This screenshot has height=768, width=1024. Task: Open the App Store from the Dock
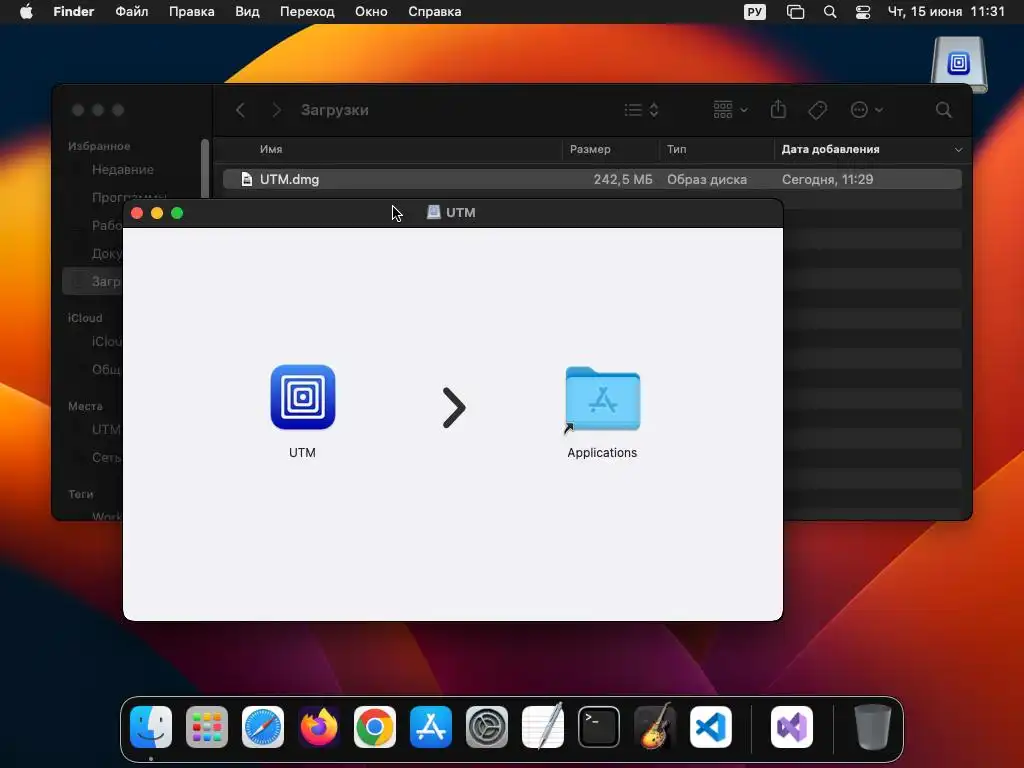pyautogui.click(x=431, y=727)
